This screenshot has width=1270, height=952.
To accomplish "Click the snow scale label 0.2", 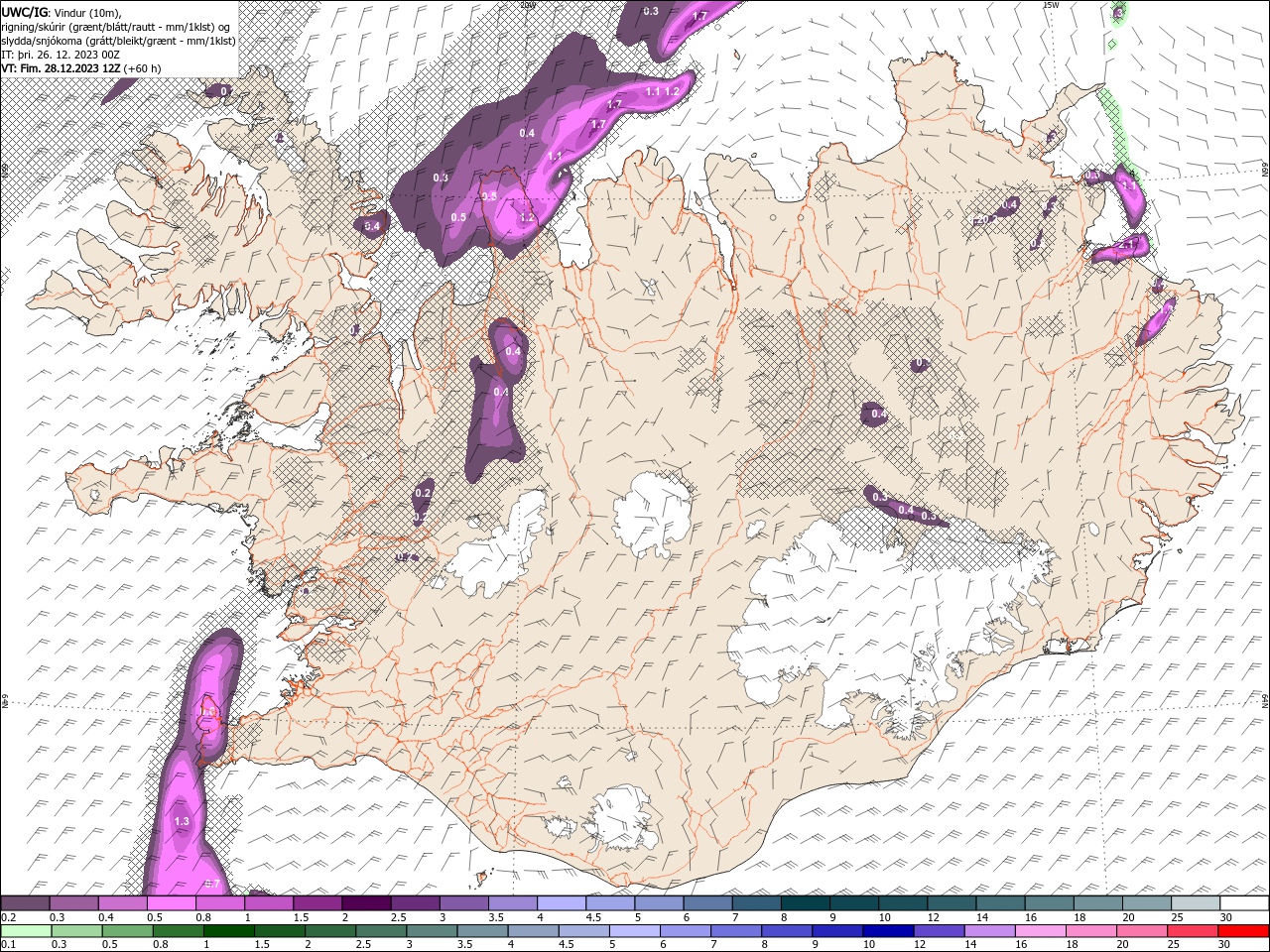I will click(x=9, y=917).
